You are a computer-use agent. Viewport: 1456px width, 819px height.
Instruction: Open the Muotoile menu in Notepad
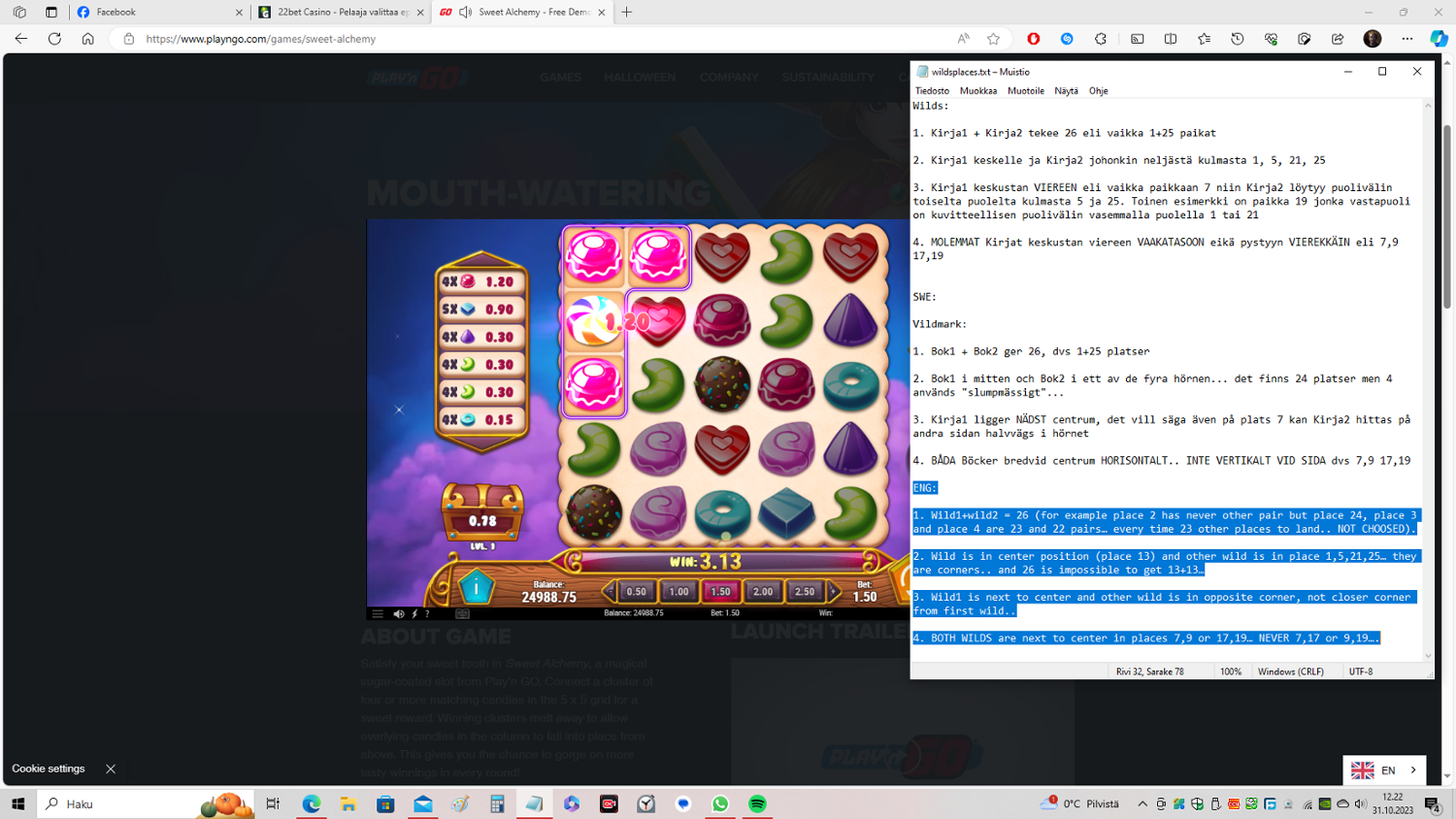point(1025,91)
